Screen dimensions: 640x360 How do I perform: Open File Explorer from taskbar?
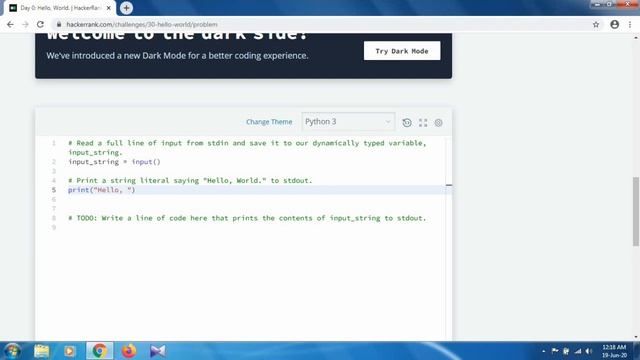pyautogui.click(x=41, y=351)
